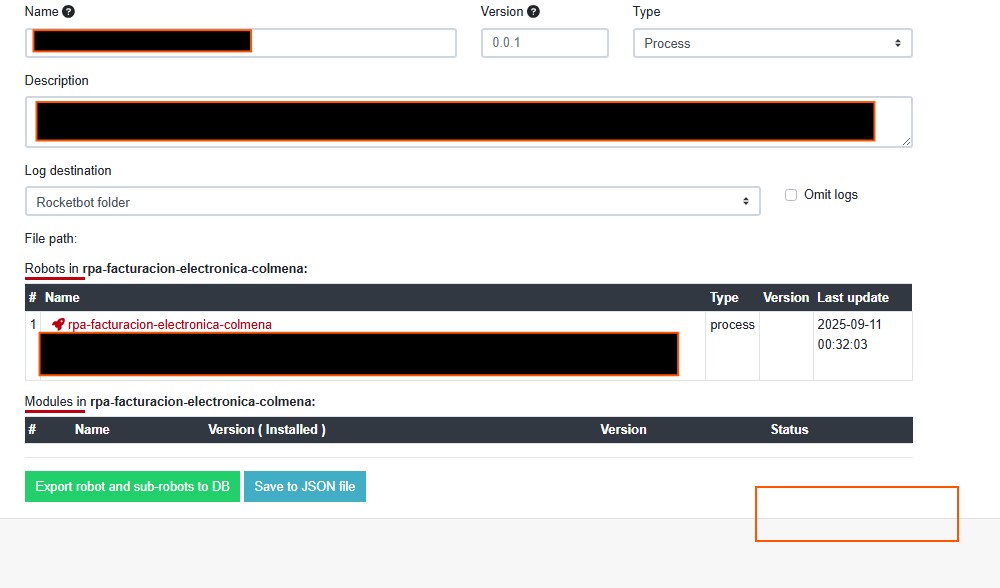Click the Version field showing 0.0.1
The width and height of the screenshot is (1000, 588).
[x=545, y=43]
